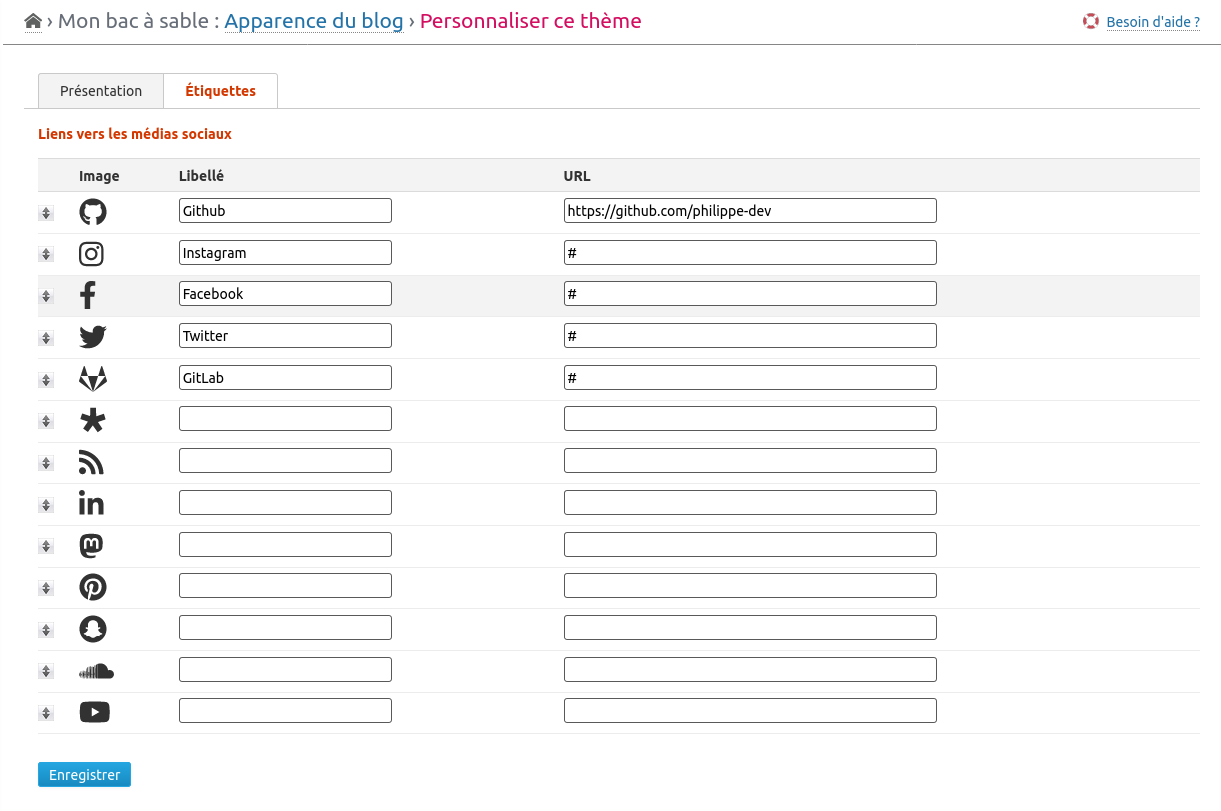Click the Instagram logo icon

tap(92, 254)
